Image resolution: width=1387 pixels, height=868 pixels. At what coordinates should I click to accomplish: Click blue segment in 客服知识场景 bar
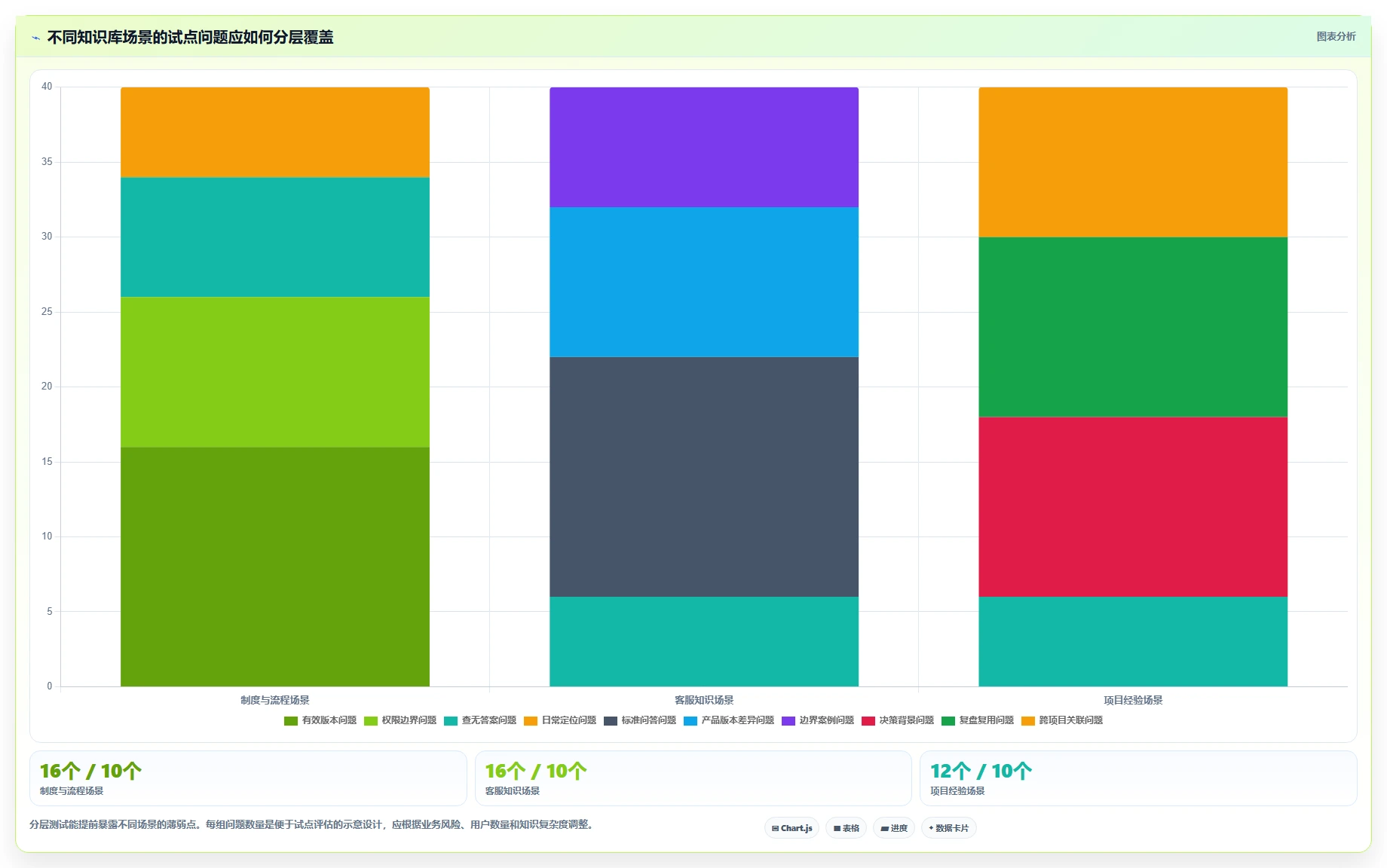click(704, 282)
